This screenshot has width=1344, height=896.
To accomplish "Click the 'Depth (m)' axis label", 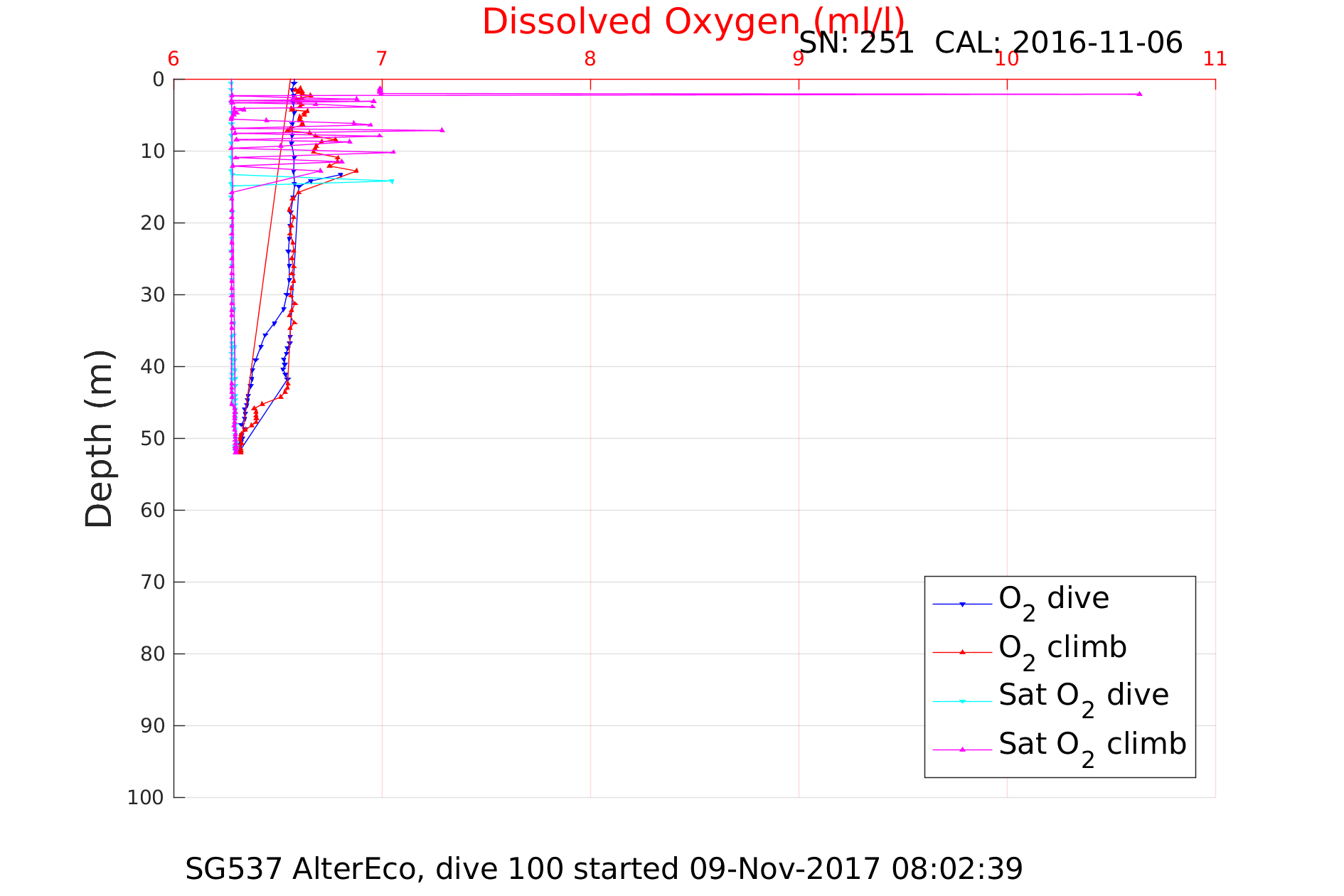I will 99,439.
